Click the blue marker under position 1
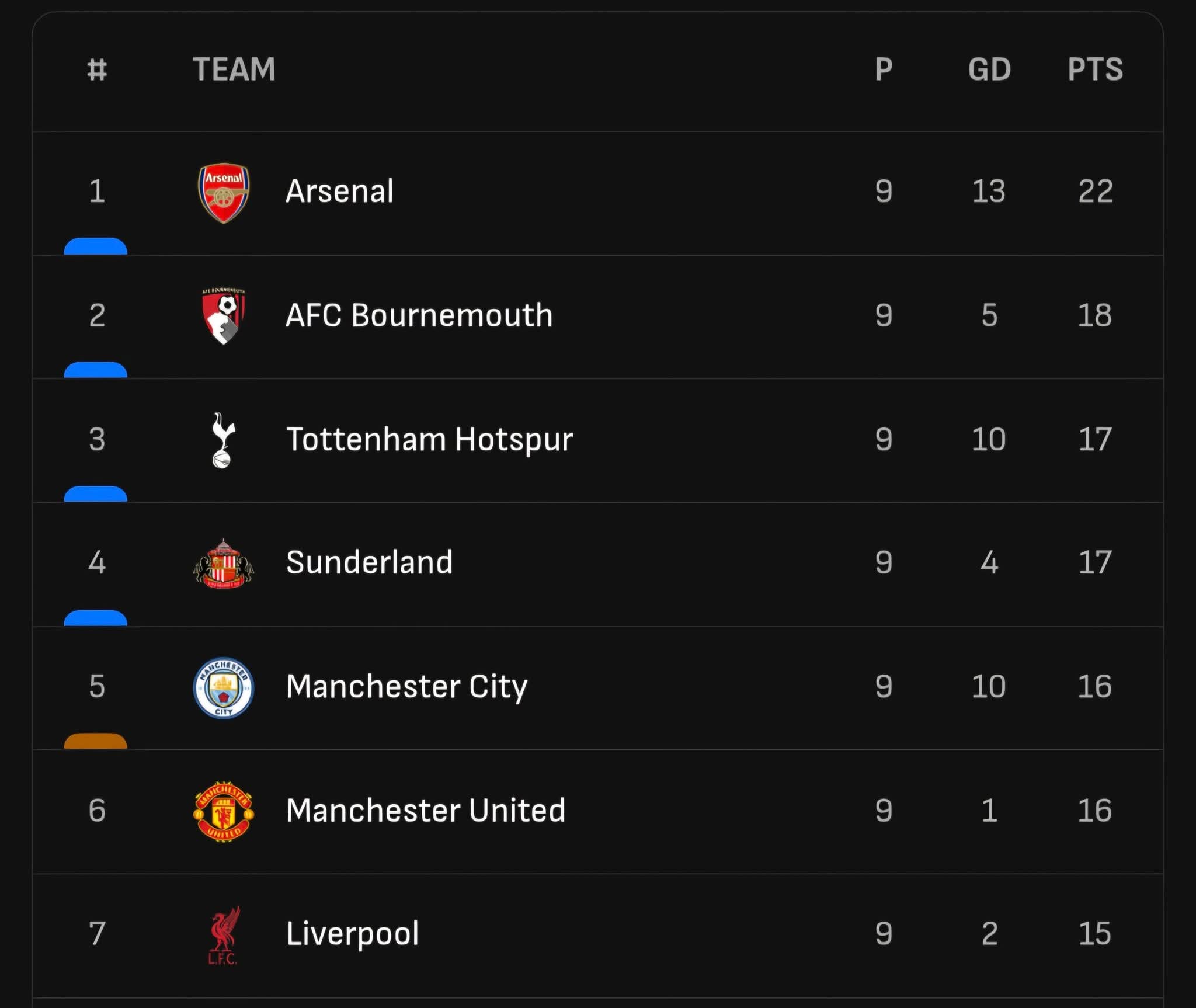 (x=95, y=246)
